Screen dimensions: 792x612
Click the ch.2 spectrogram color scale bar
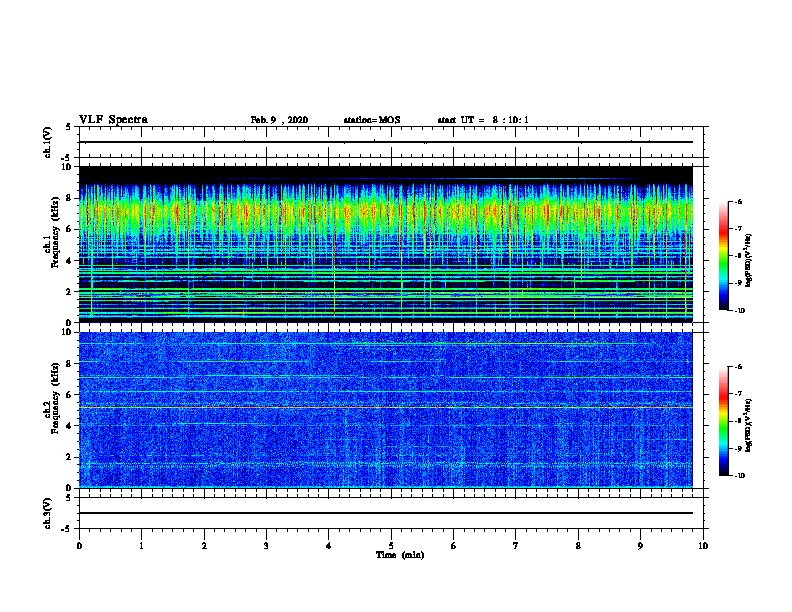(723, 421)
